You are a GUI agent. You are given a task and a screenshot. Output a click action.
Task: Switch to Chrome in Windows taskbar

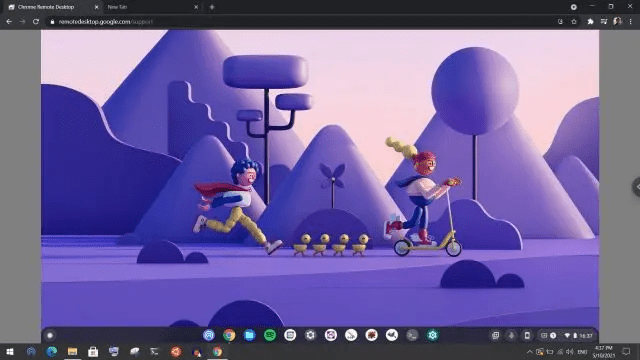tap(217, 351)
